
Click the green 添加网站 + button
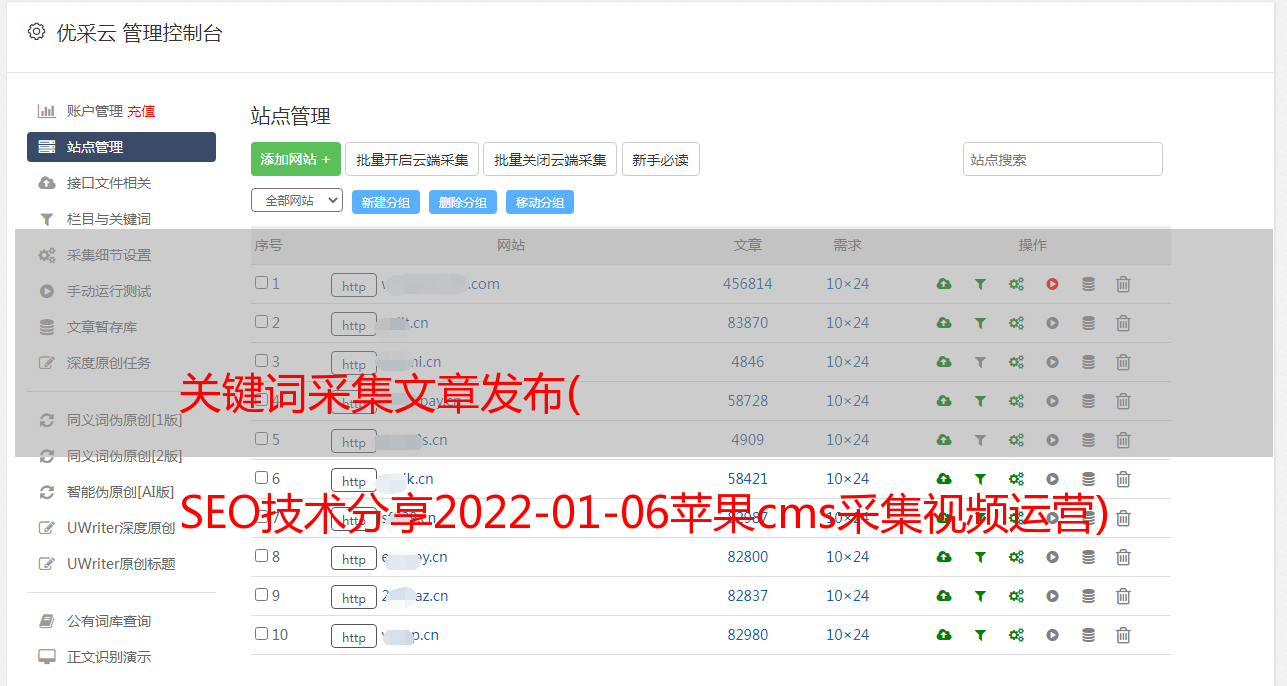[x=295, y=159]
